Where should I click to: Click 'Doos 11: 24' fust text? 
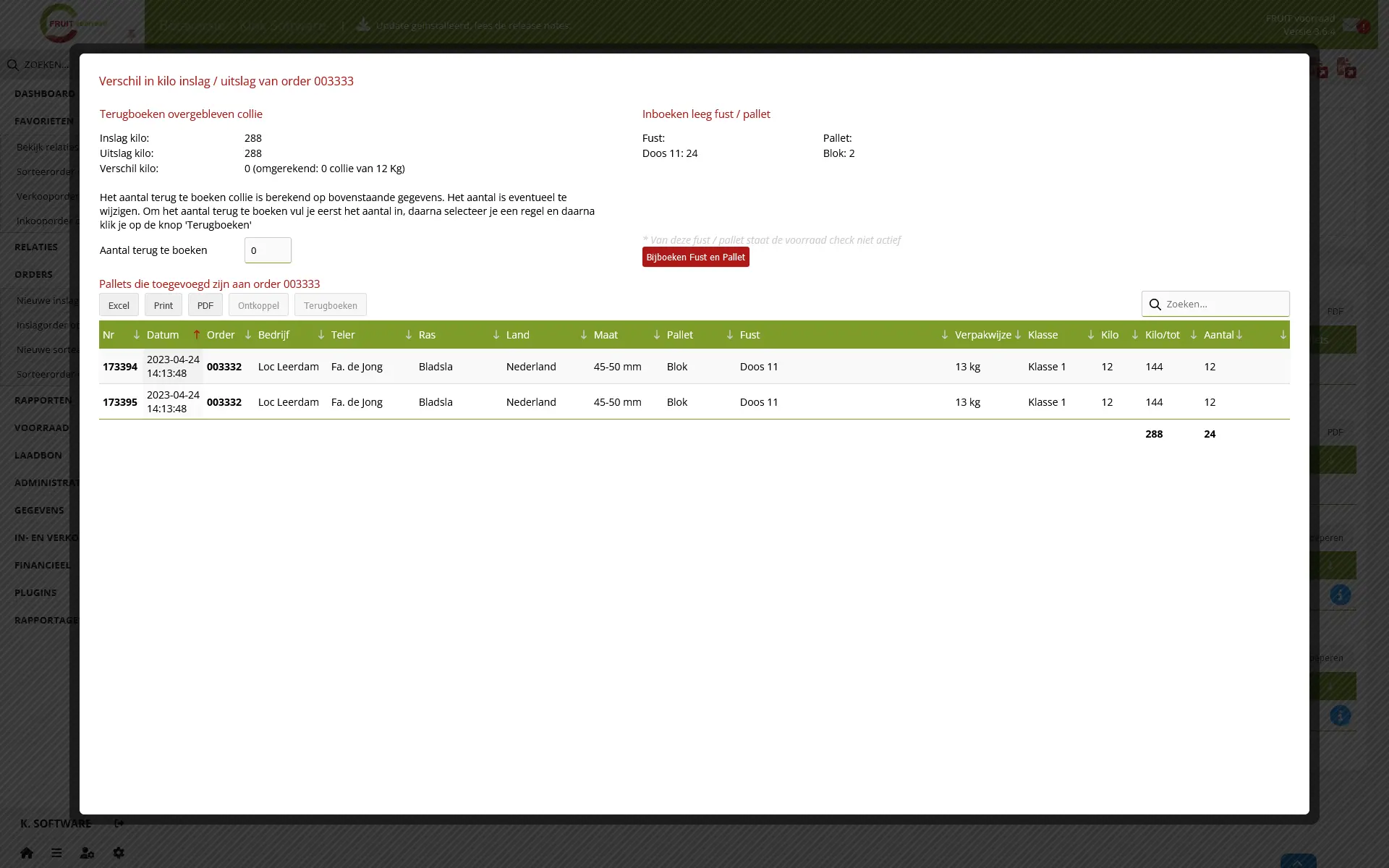(x=670, y=153)
